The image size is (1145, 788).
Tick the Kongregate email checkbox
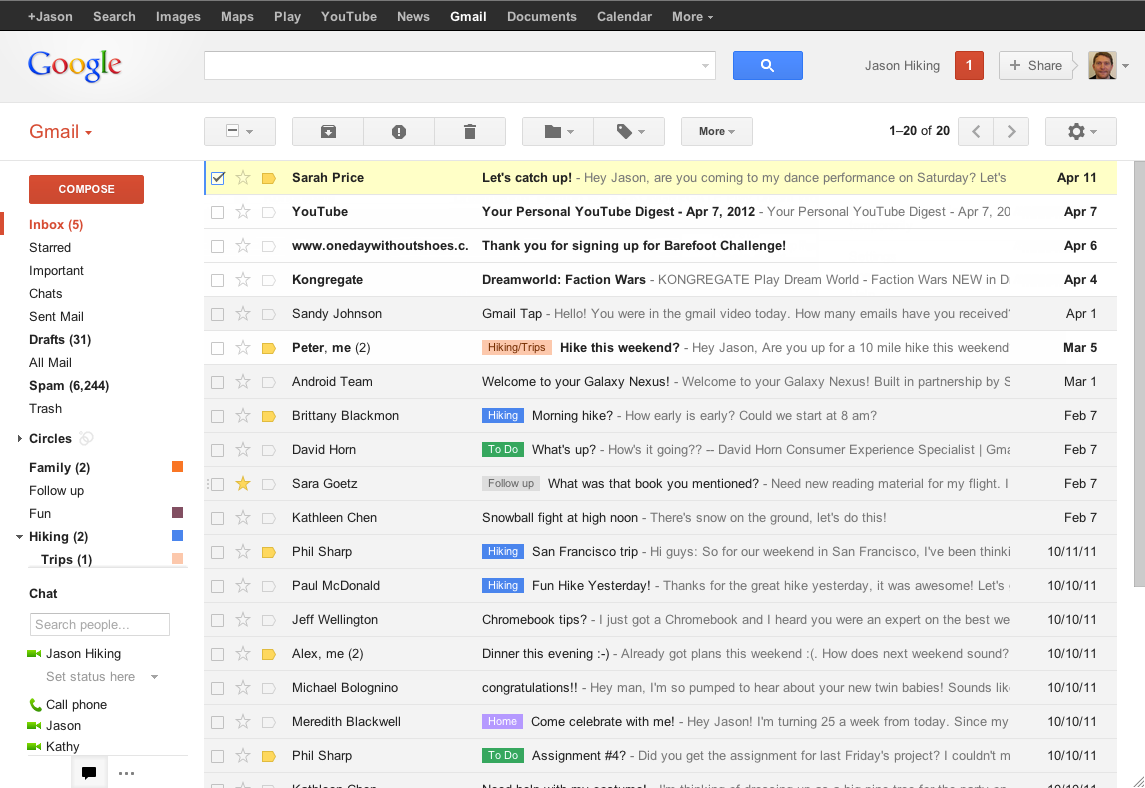[x=218, y=280]
